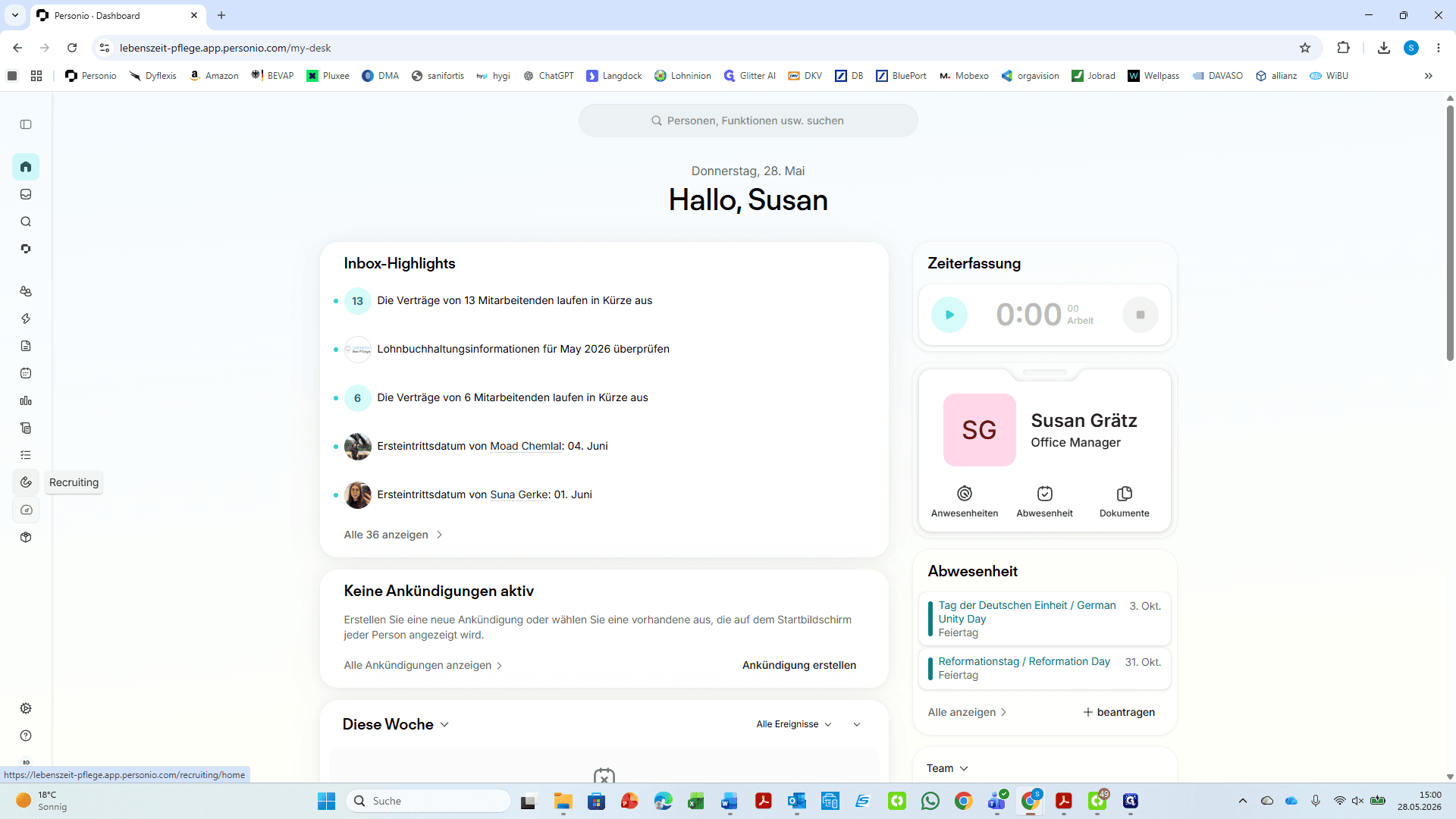Viewport: 1456px width, 819px height.
Task: Expand the Team dropdown
Action: coord(947,768)
